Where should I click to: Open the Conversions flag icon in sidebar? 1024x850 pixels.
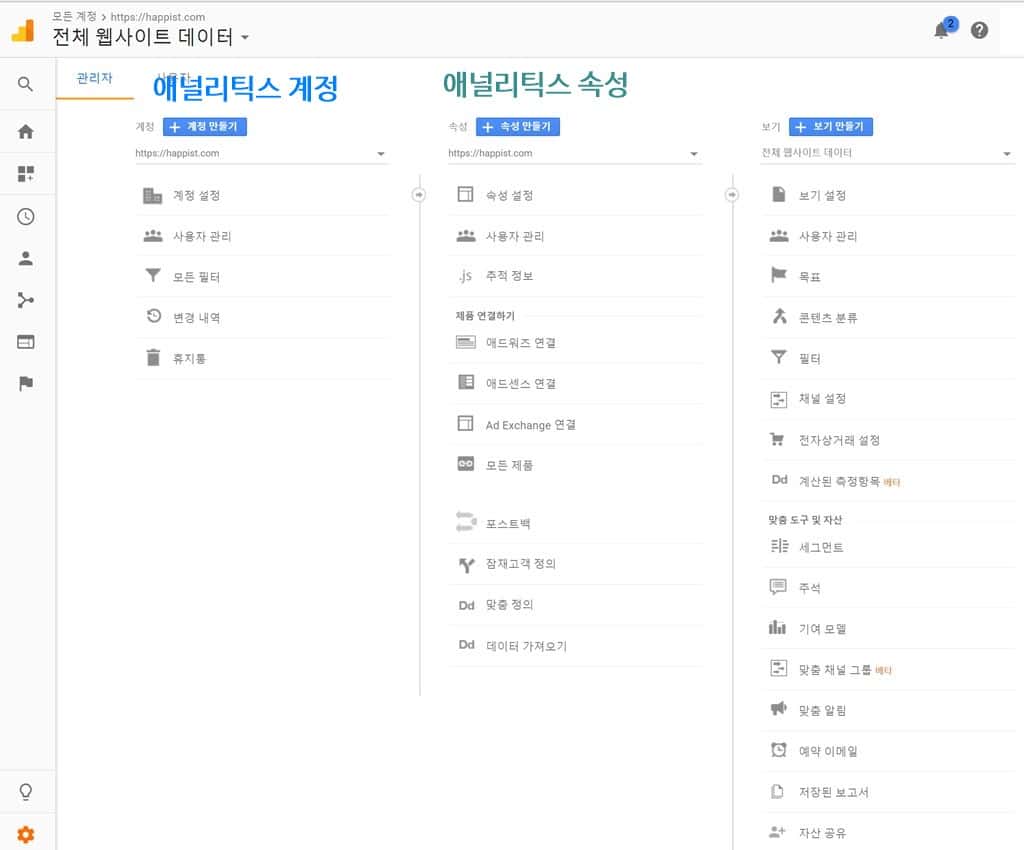coord(27,383)
